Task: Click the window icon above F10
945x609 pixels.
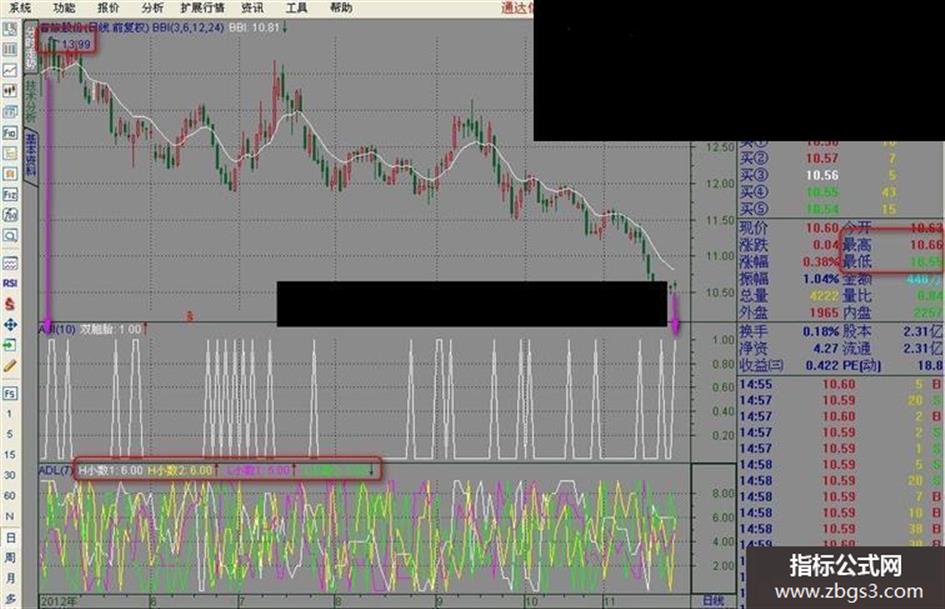Action: [10, 111]
